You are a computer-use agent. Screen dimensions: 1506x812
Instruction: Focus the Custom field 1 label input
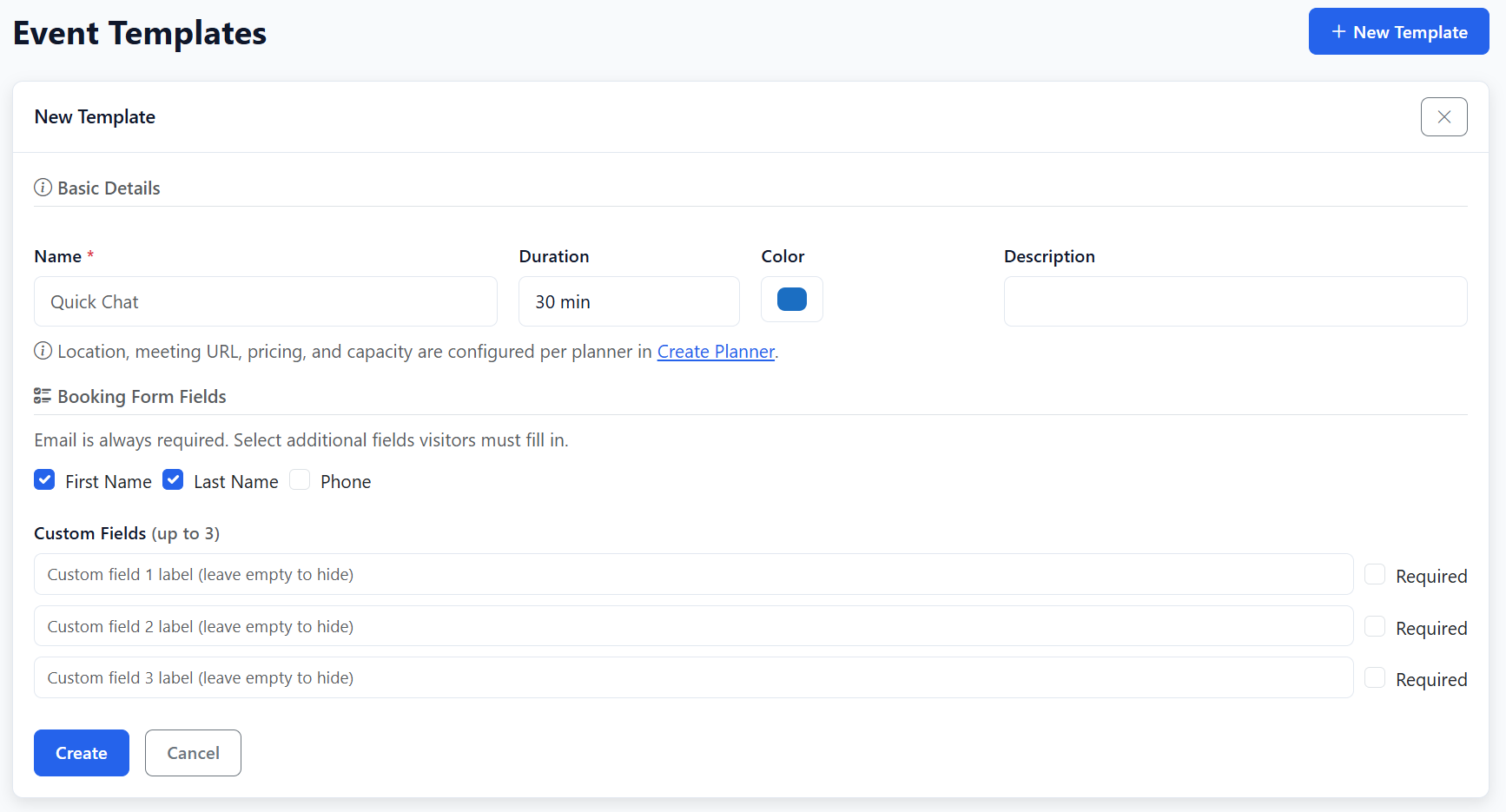pyautogui.click(x=693, y=574)
